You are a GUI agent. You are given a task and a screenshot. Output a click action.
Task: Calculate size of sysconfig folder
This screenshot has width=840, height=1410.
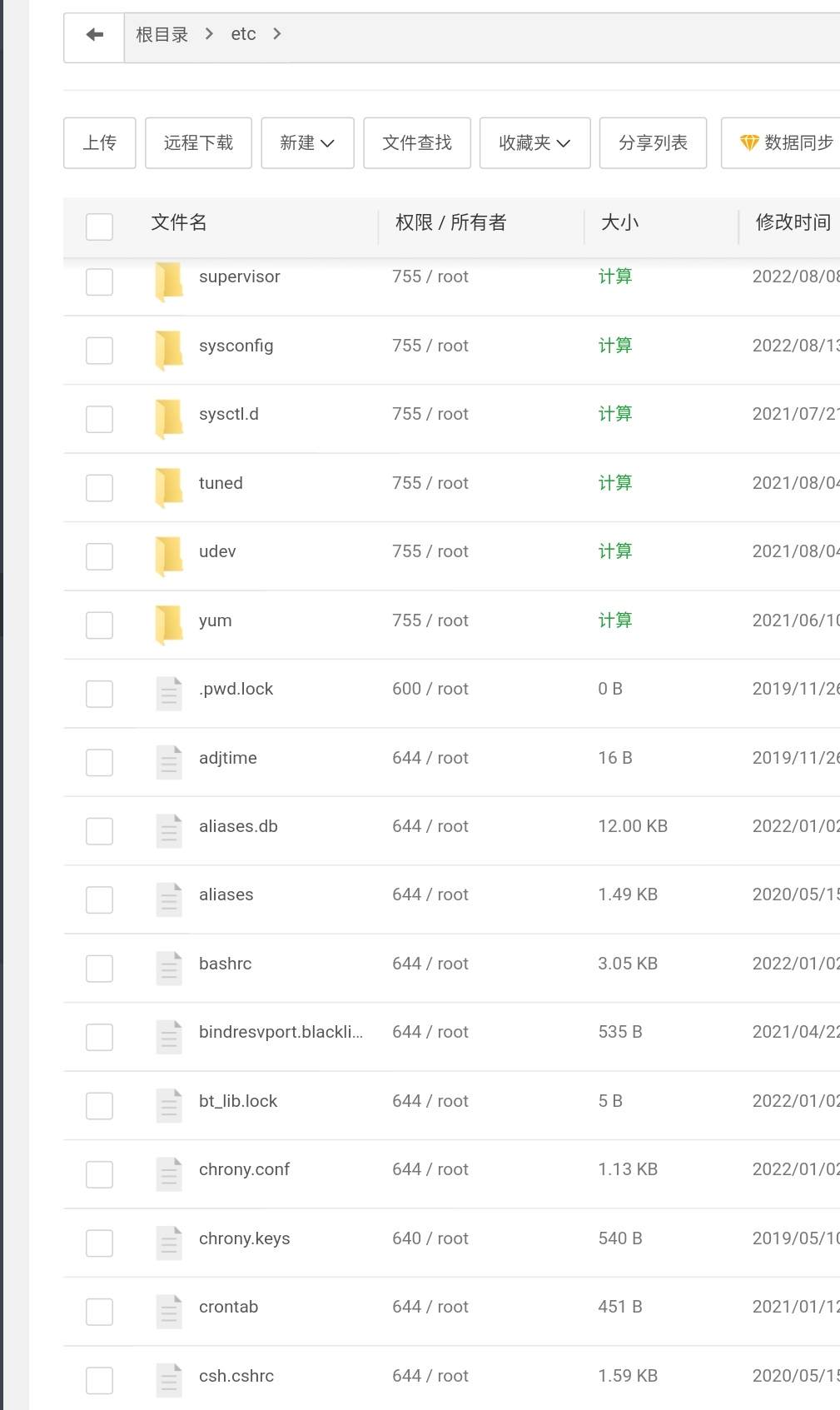(615, 346)
